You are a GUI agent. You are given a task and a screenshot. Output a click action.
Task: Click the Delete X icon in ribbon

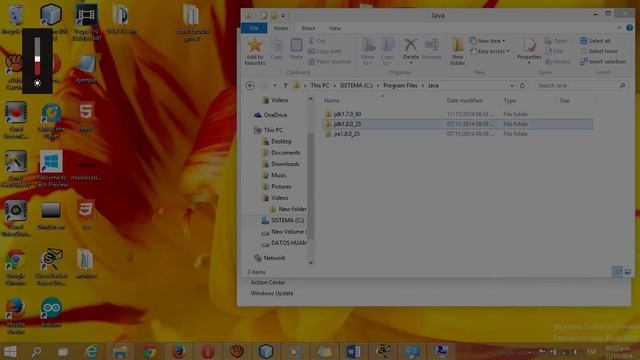[410, 44]
